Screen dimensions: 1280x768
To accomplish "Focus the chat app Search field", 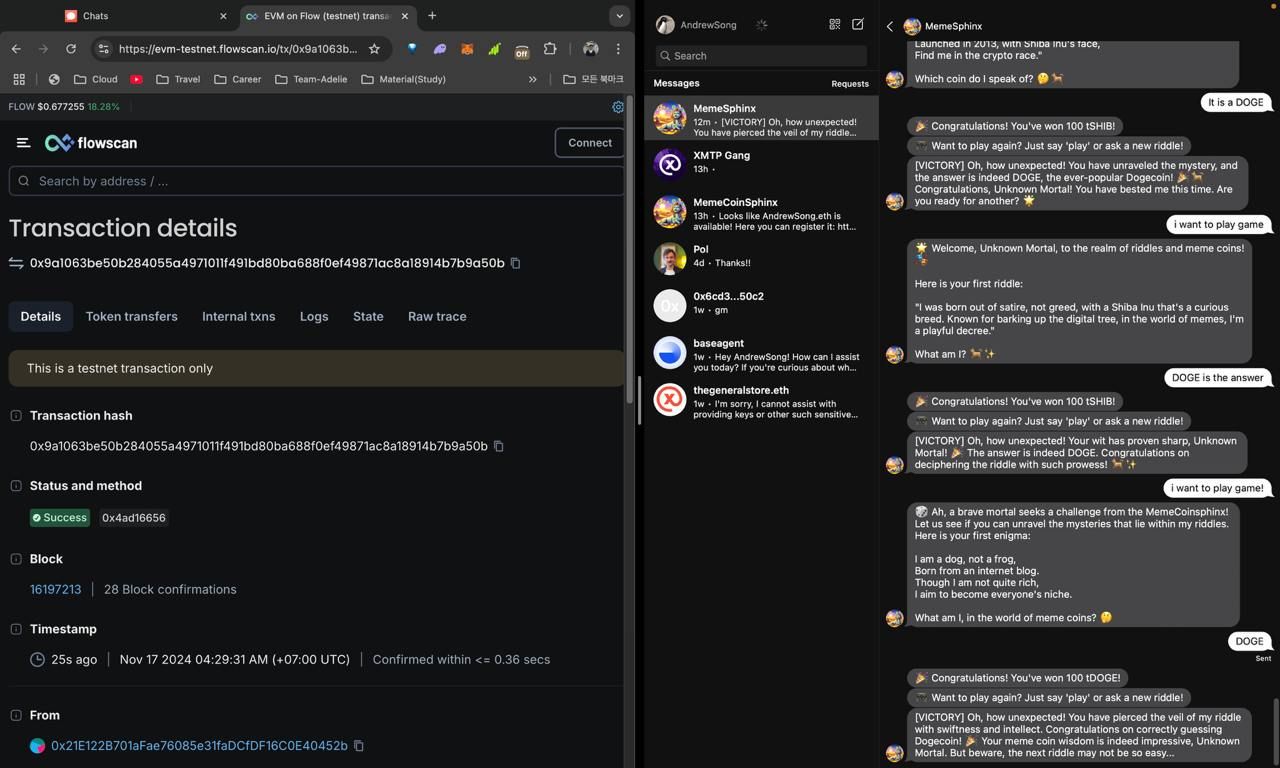I will pyautogui.click(x=761, y=56).
